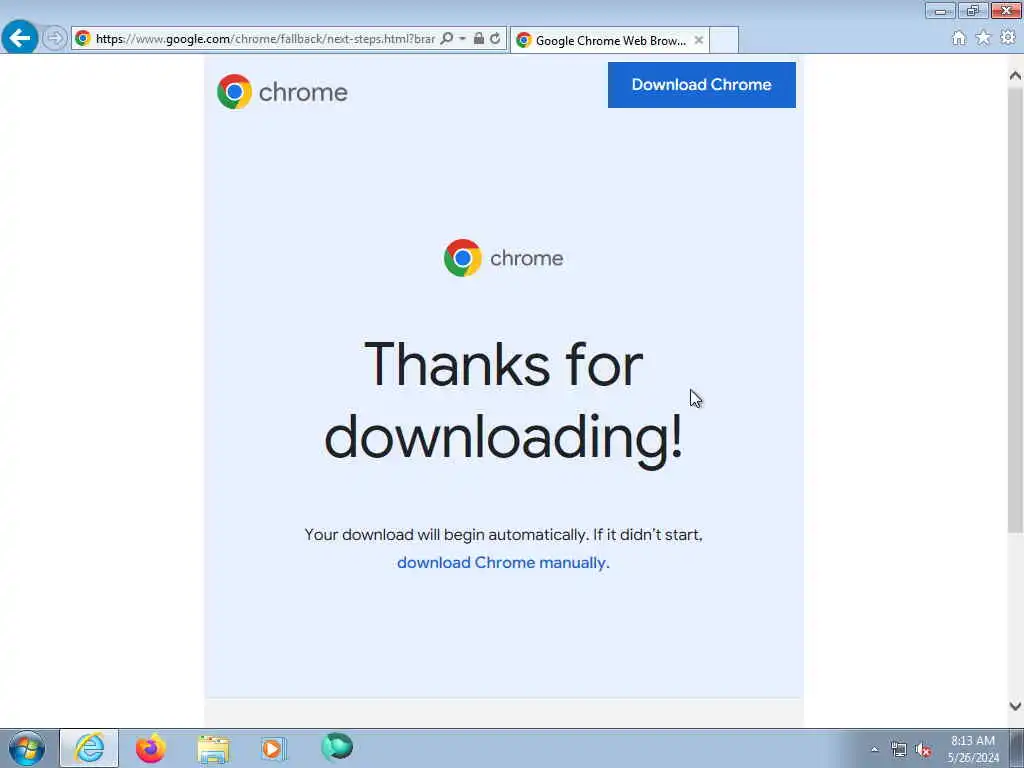The width and height of the screenshot is (1024, 768).
Task: Click the page scrollbar down arrow
Action: (x=1015, y=706)
